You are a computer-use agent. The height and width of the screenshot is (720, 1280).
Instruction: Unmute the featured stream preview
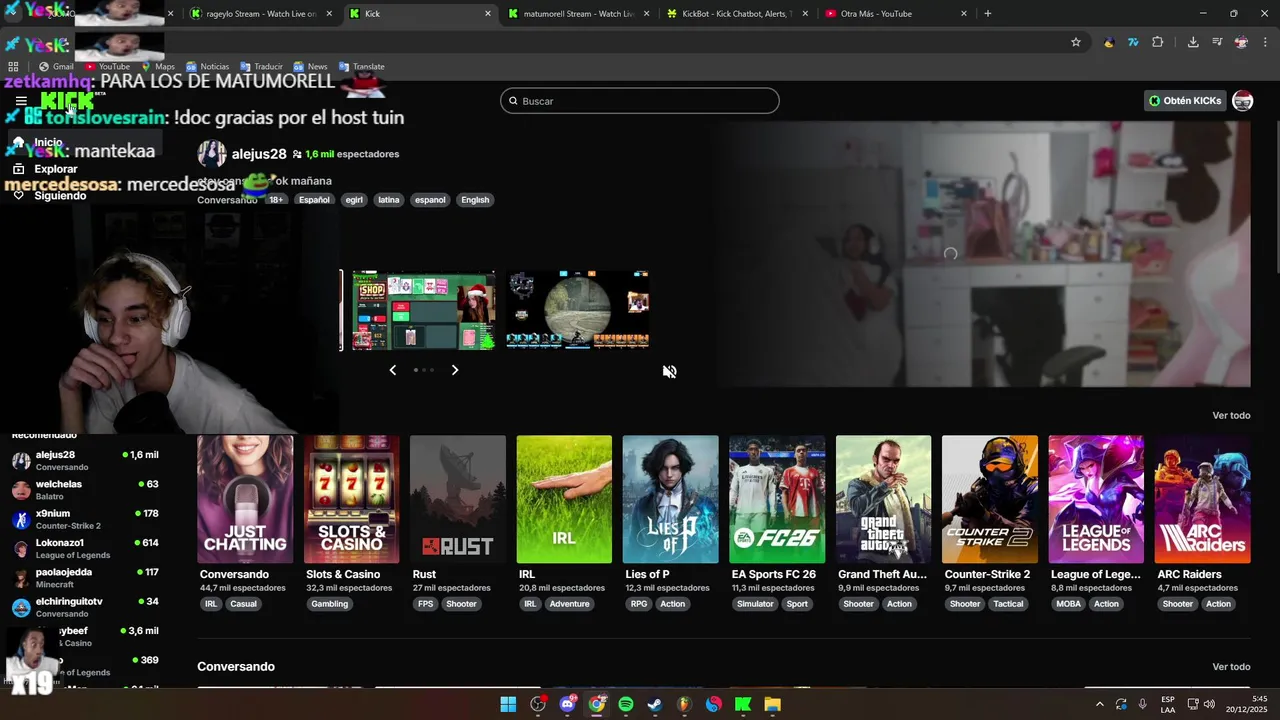click(x=669, y=372)
